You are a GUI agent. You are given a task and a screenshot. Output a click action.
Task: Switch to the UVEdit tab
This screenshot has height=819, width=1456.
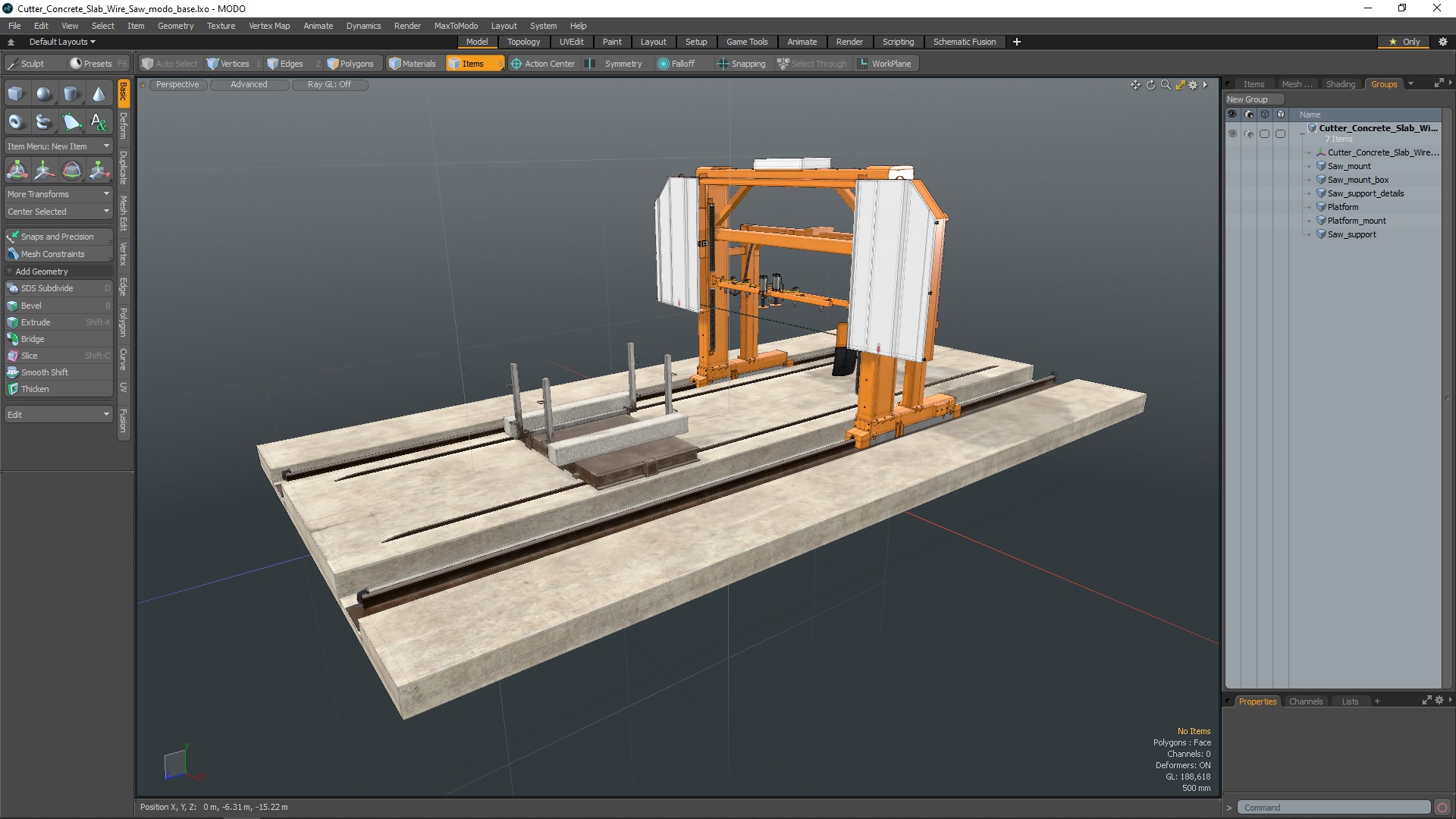click(572, 41)
